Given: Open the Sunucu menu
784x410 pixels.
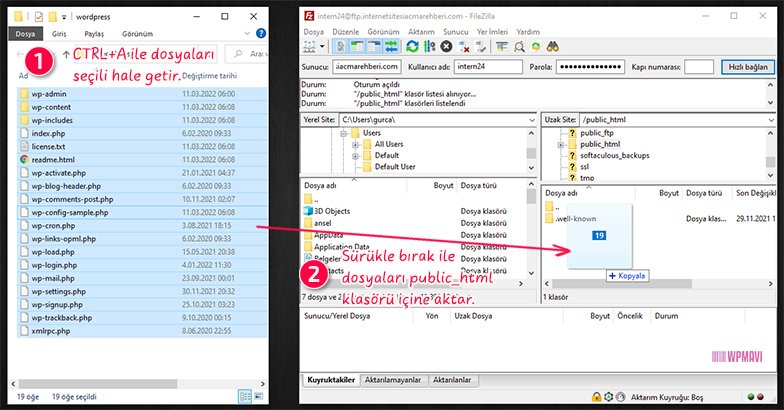Looking at the screenshot, I should [x=456, y=32].
